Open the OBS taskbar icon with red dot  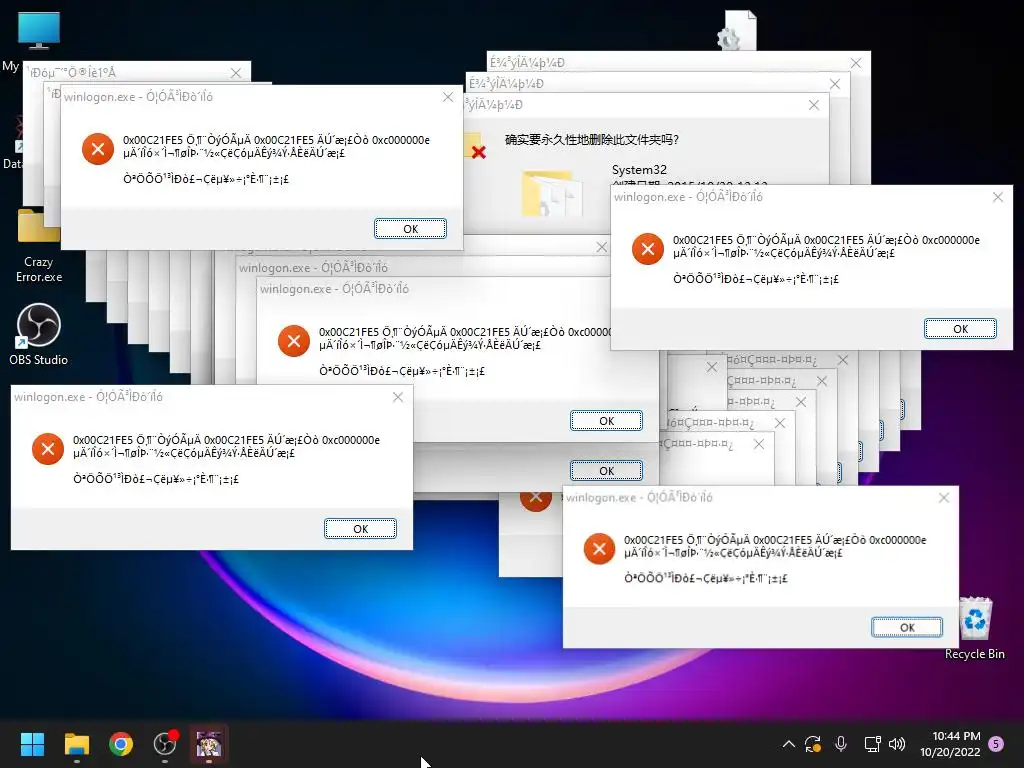[x=165, y=744]
